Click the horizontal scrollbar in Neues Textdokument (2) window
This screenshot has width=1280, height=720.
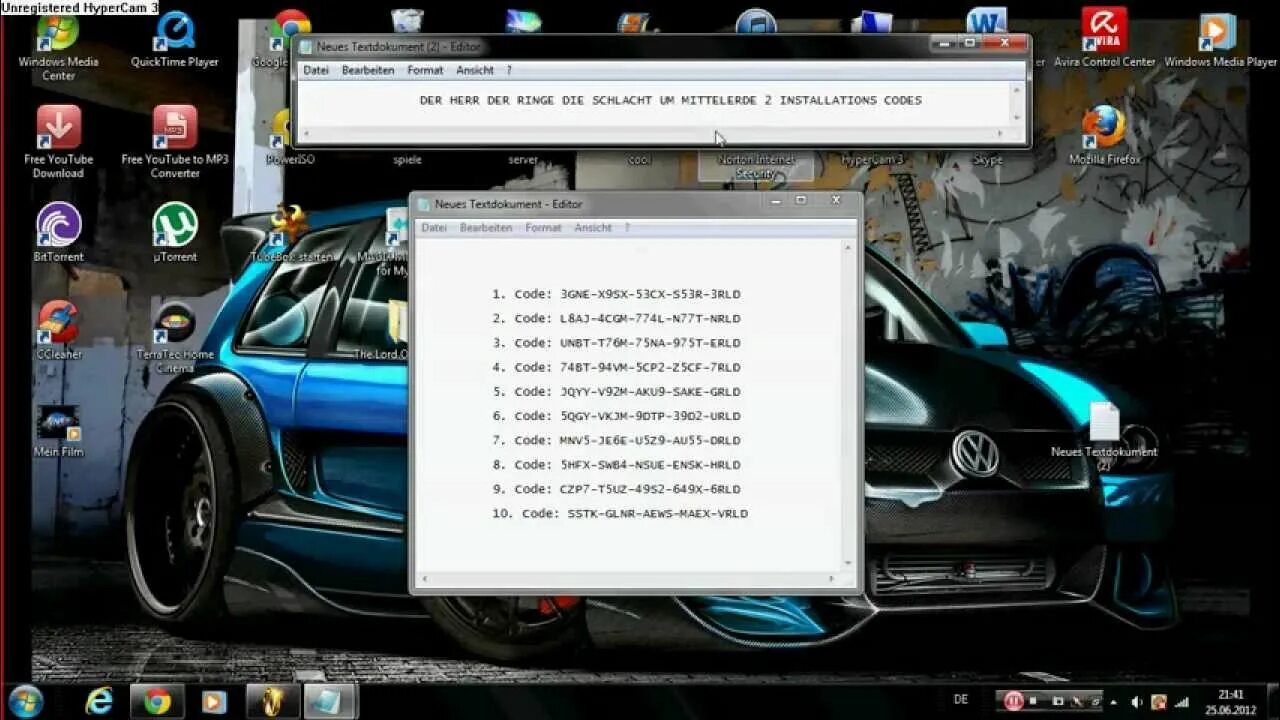pos(654,133)
